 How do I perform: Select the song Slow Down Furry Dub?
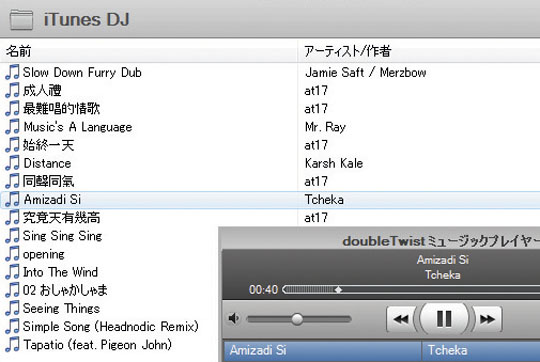[82, 72]
